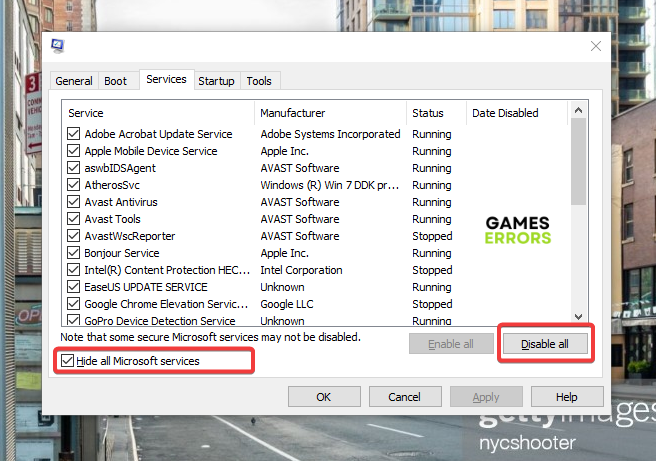Click the OK button
Image resolution: width=656 pixels, height=461 pixels.
323,397
